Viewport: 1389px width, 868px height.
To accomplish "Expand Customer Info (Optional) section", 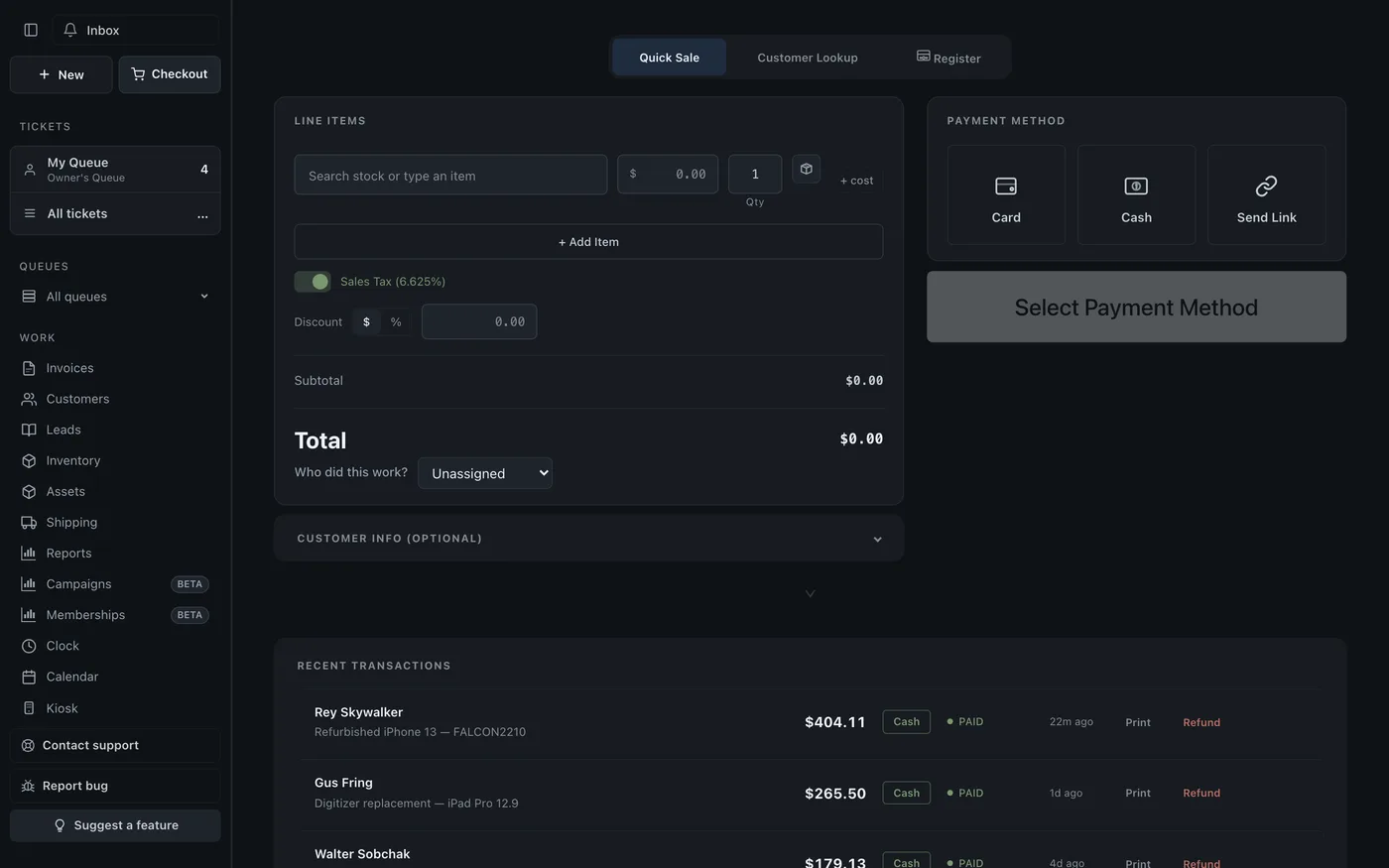I will (589, 539).
